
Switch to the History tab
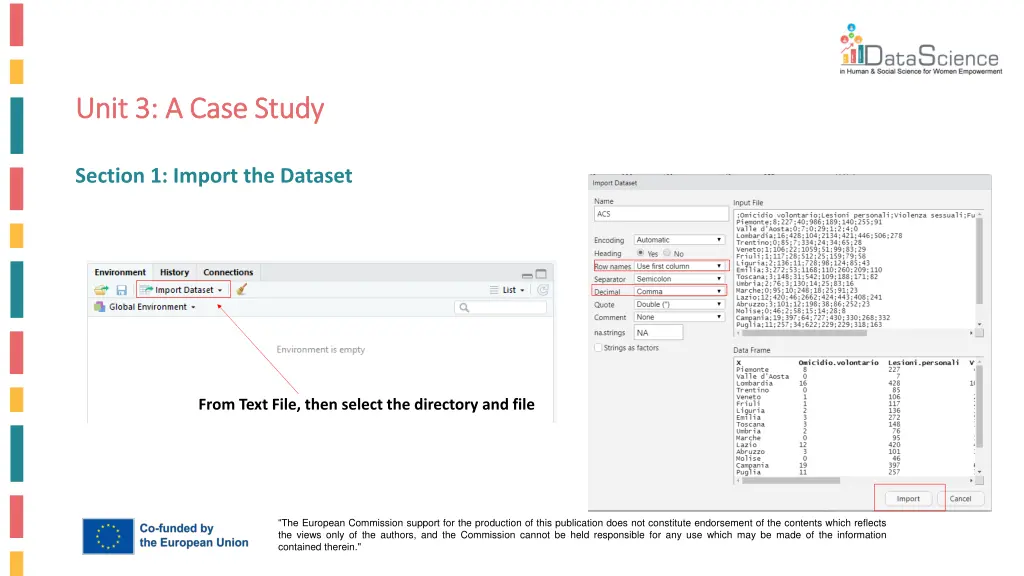[173, 271]
